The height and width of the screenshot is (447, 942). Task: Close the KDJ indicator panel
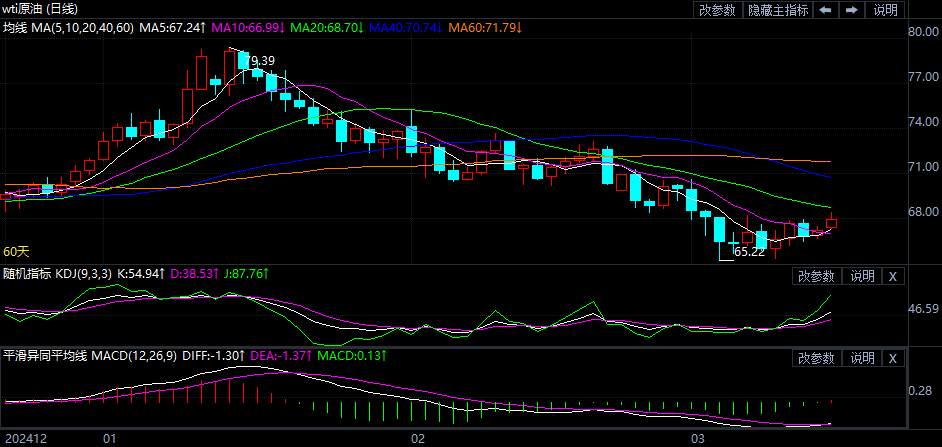click(x=893, y=276)
